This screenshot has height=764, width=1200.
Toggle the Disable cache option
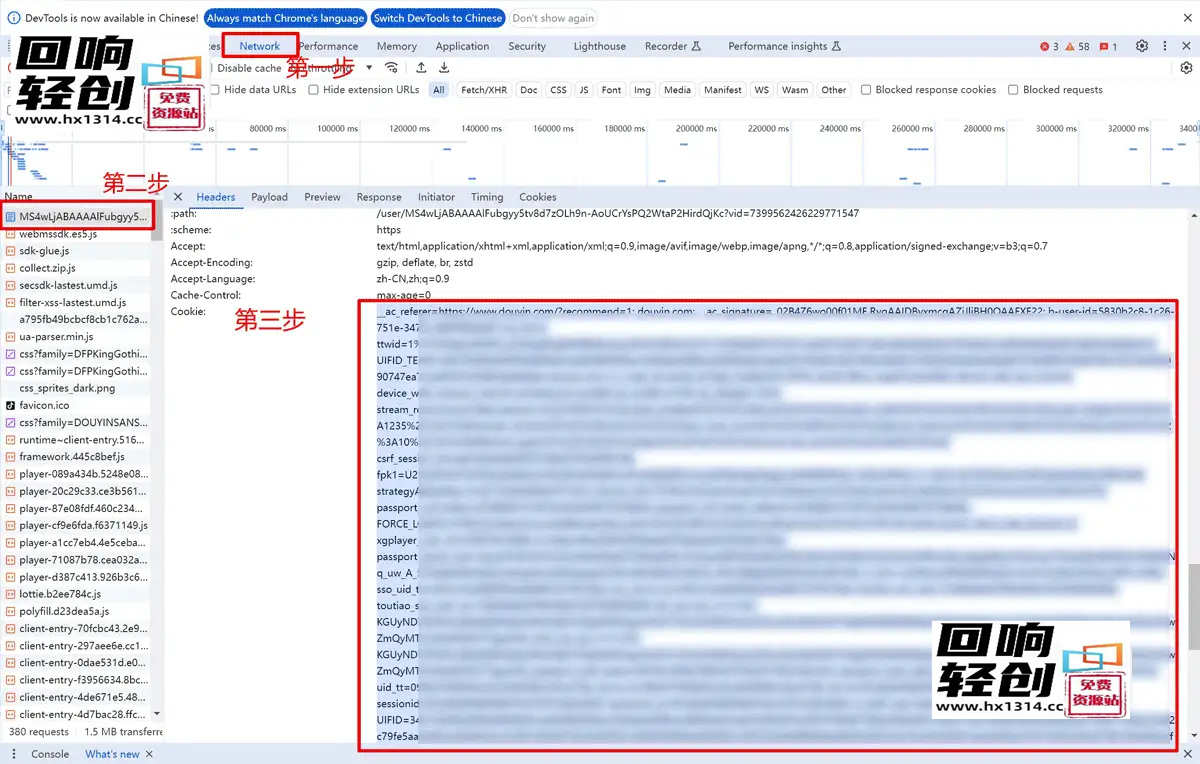click(x=249, y=68)
